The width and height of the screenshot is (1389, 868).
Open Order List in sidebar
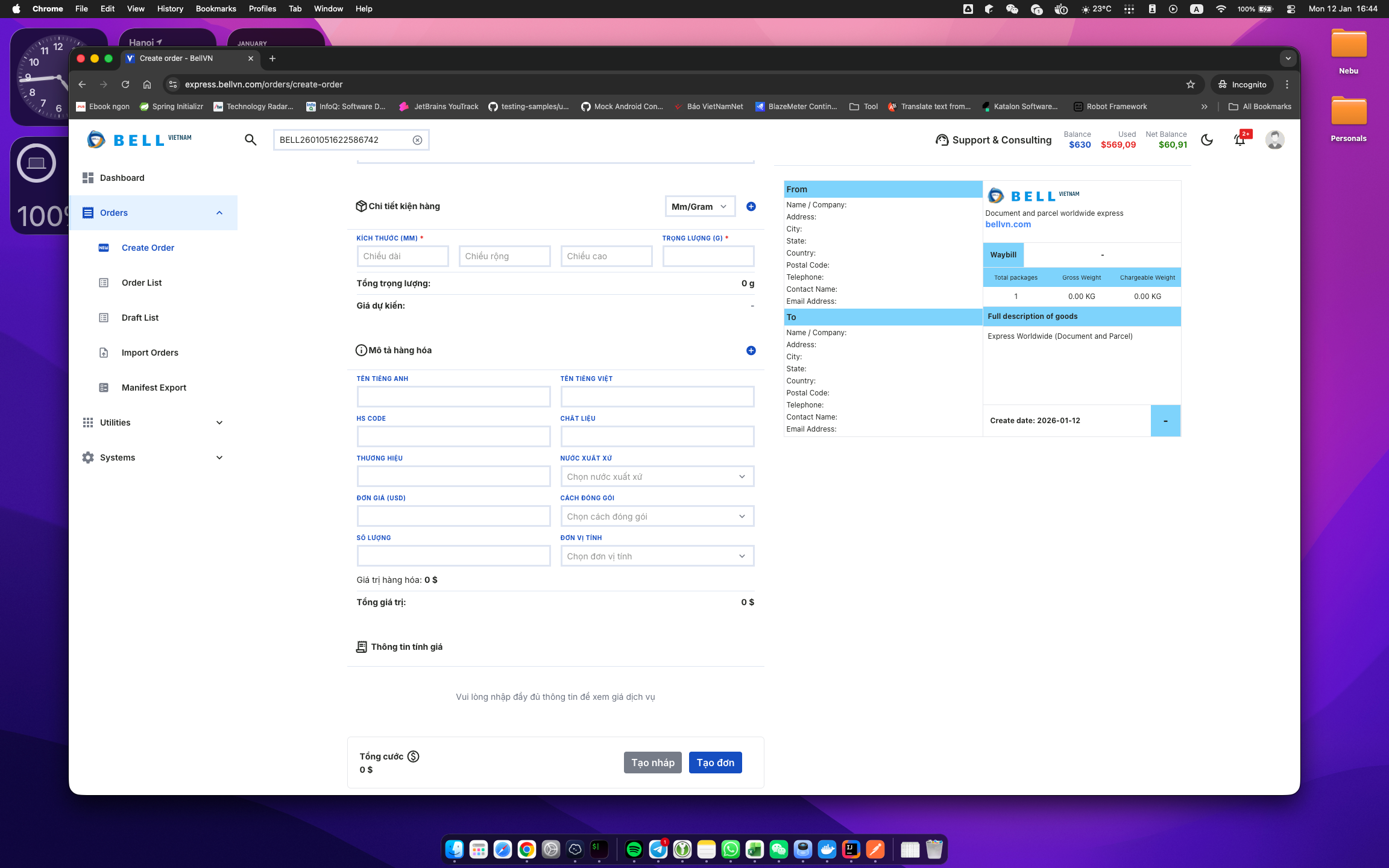coord(142,283)
